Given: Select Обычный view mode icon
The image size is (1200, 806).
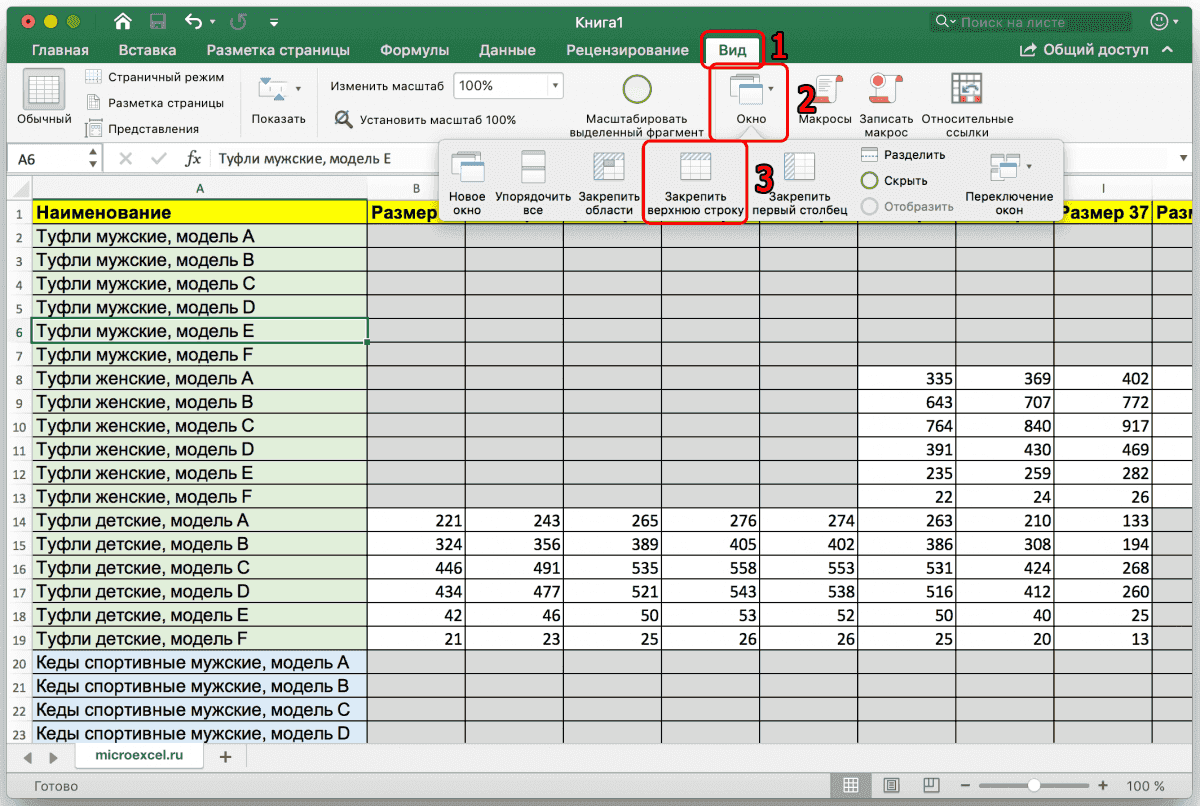Looking at the screenshot, I should pyautogui.click(x=35, y=95).
